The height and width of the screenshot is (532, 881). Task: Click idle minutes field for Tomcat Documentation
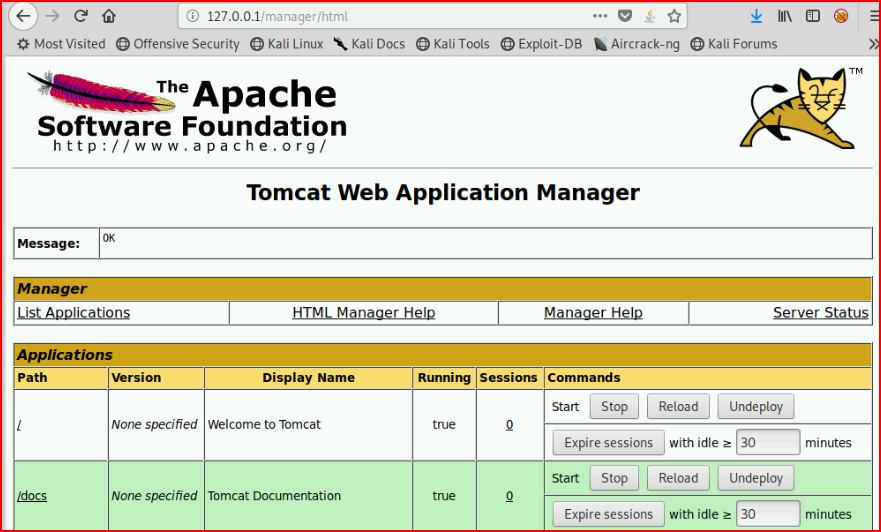pos(768,514)
